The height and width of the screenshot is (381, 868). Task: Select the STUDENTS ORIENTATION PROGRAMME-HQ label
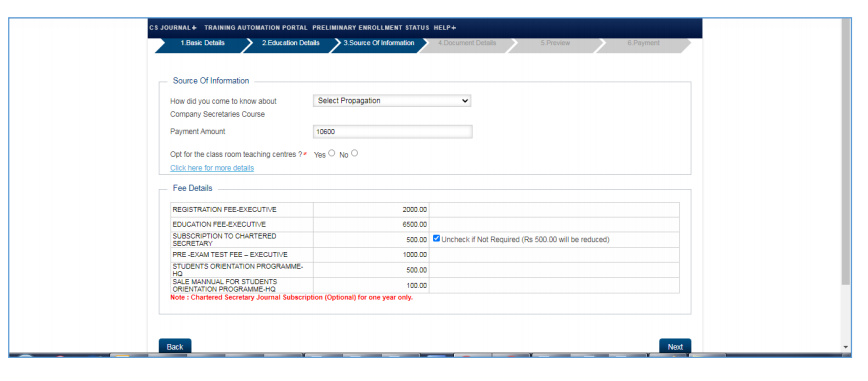(237, 270)
